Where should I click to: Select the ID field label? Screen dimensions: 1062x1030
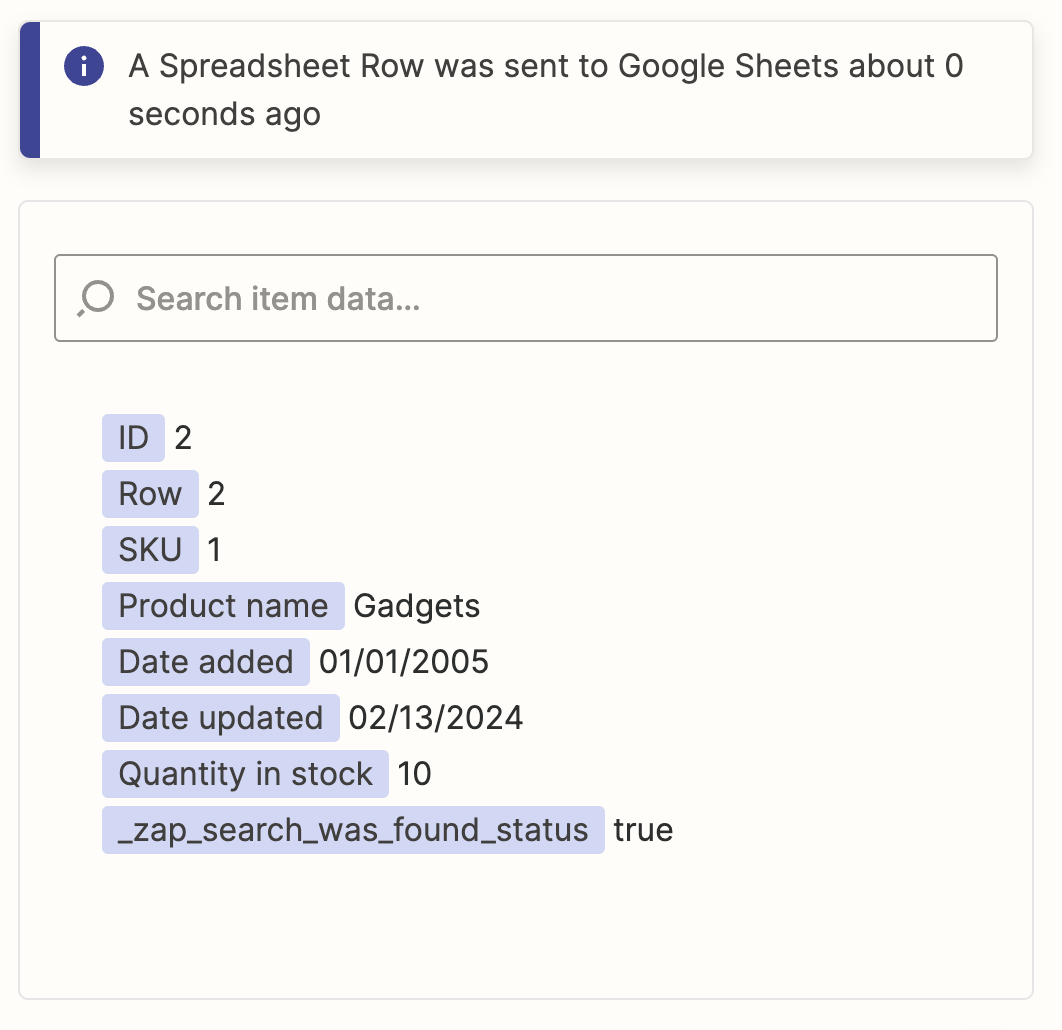click(x=133, y=438)
